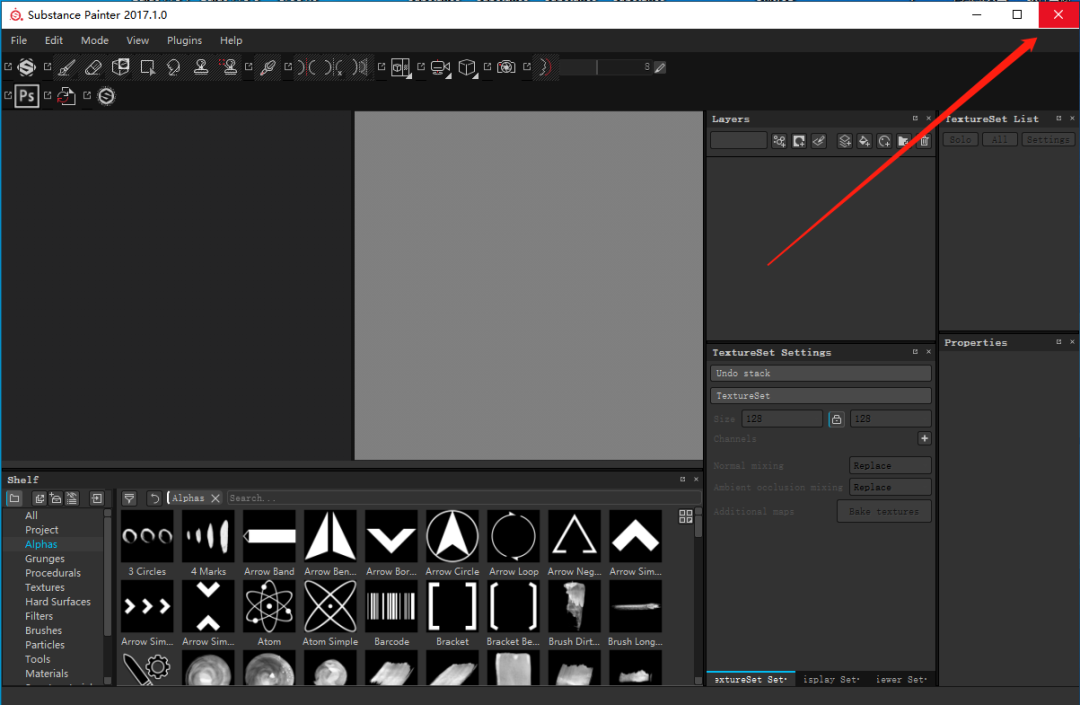Select the Projection tool
Screen dimensions: 1080x705
(121, 67)
